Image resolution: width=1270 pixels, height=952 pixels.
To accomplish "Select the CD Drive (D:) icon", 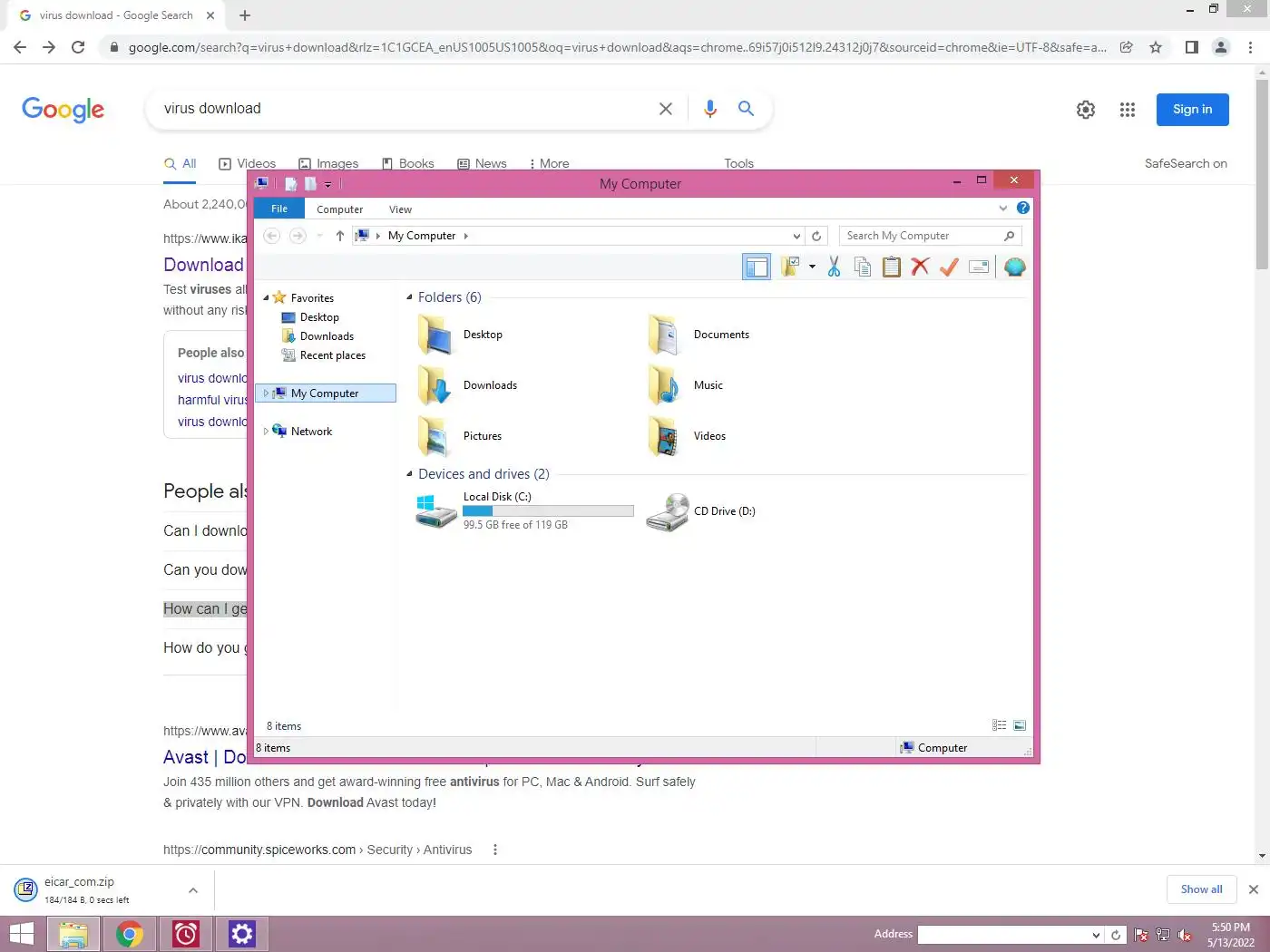I will [x=668, y=511].
